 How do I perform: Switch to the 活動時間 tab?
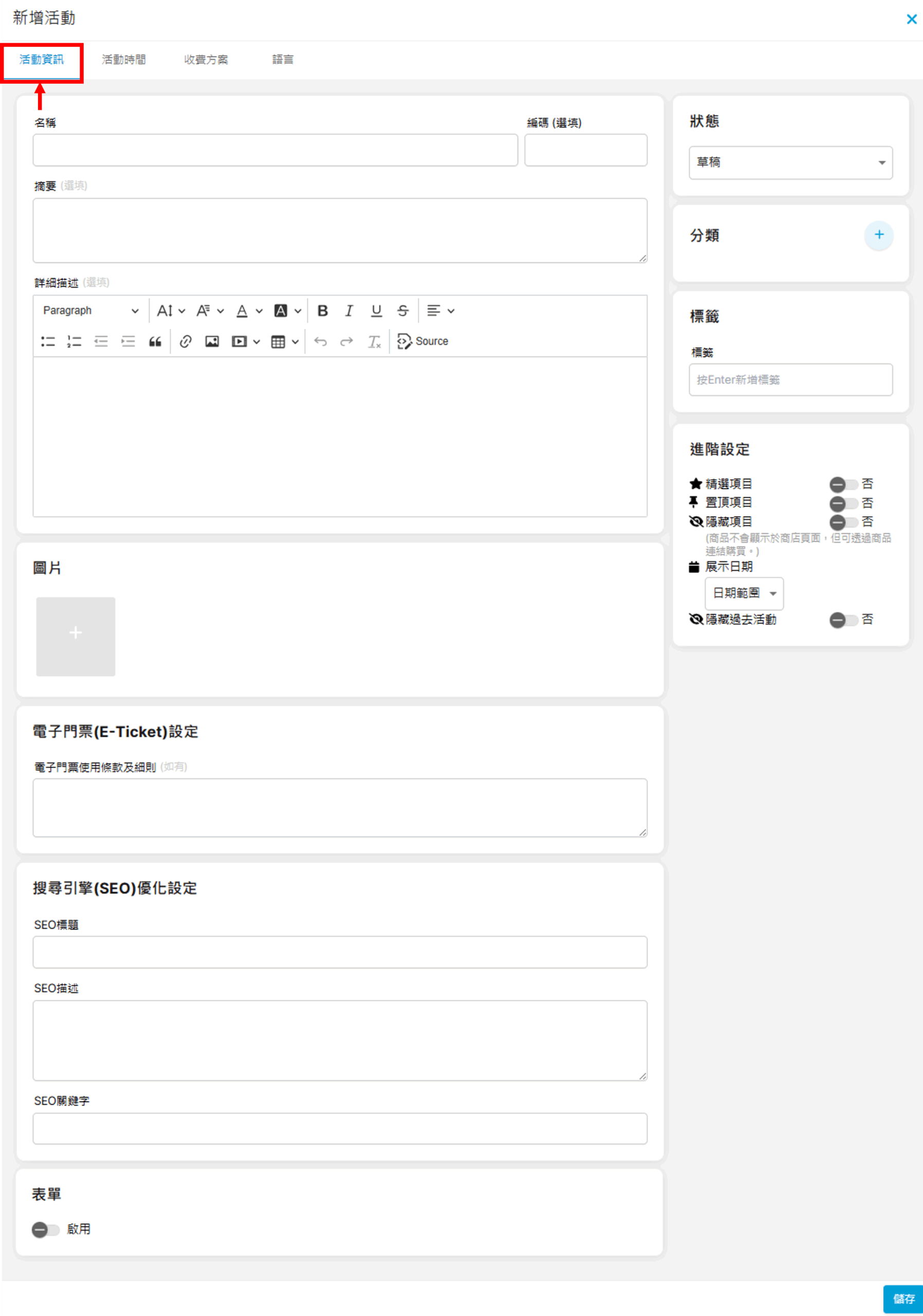124,60
